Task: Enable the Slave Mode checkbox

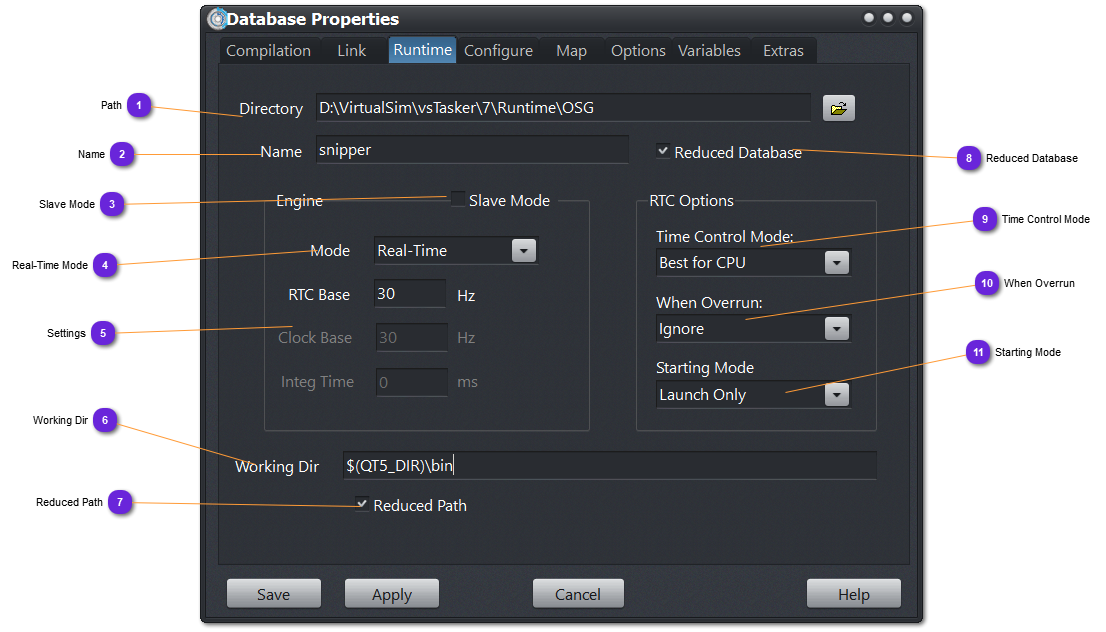Action: (x=458, y=200)
